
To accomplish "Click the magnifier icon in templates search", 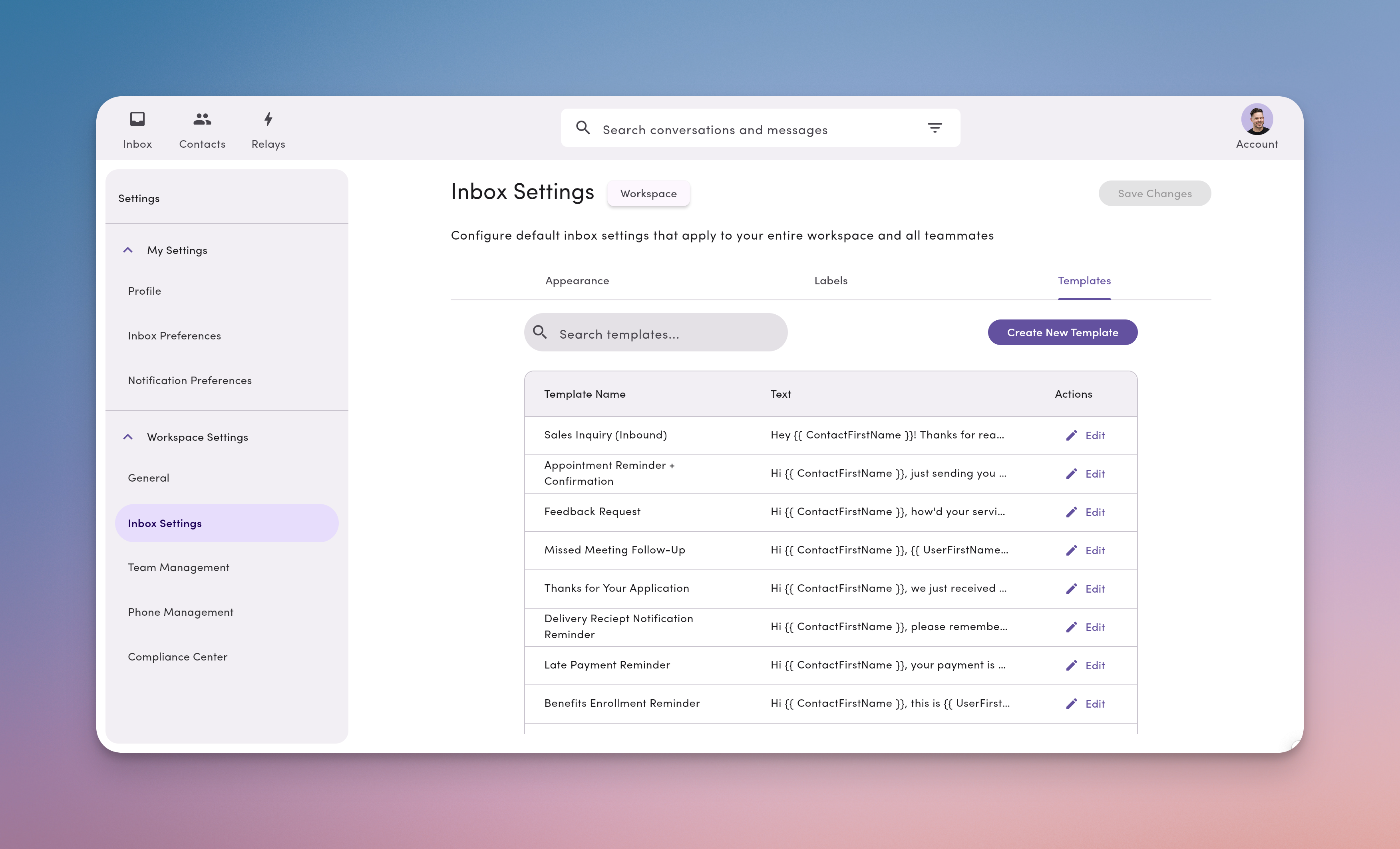I will click(540, 332).
